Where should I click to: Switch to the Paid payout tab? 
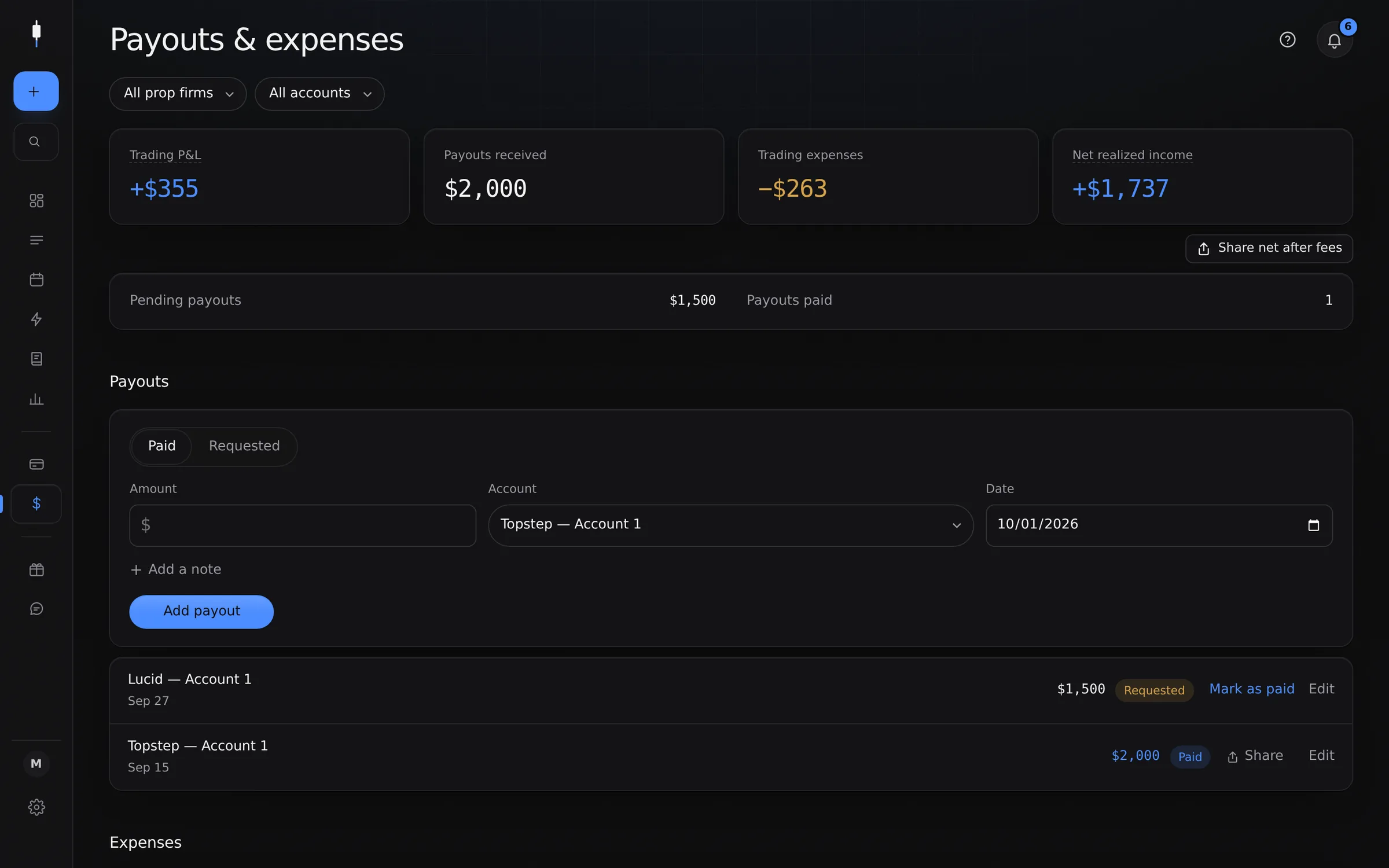(x=161, y=446)
